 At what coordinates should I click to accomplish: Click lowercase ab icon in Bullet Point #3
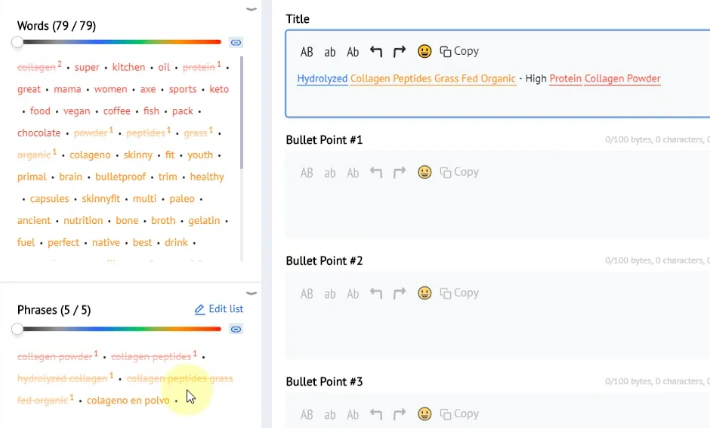click(330, 415)
